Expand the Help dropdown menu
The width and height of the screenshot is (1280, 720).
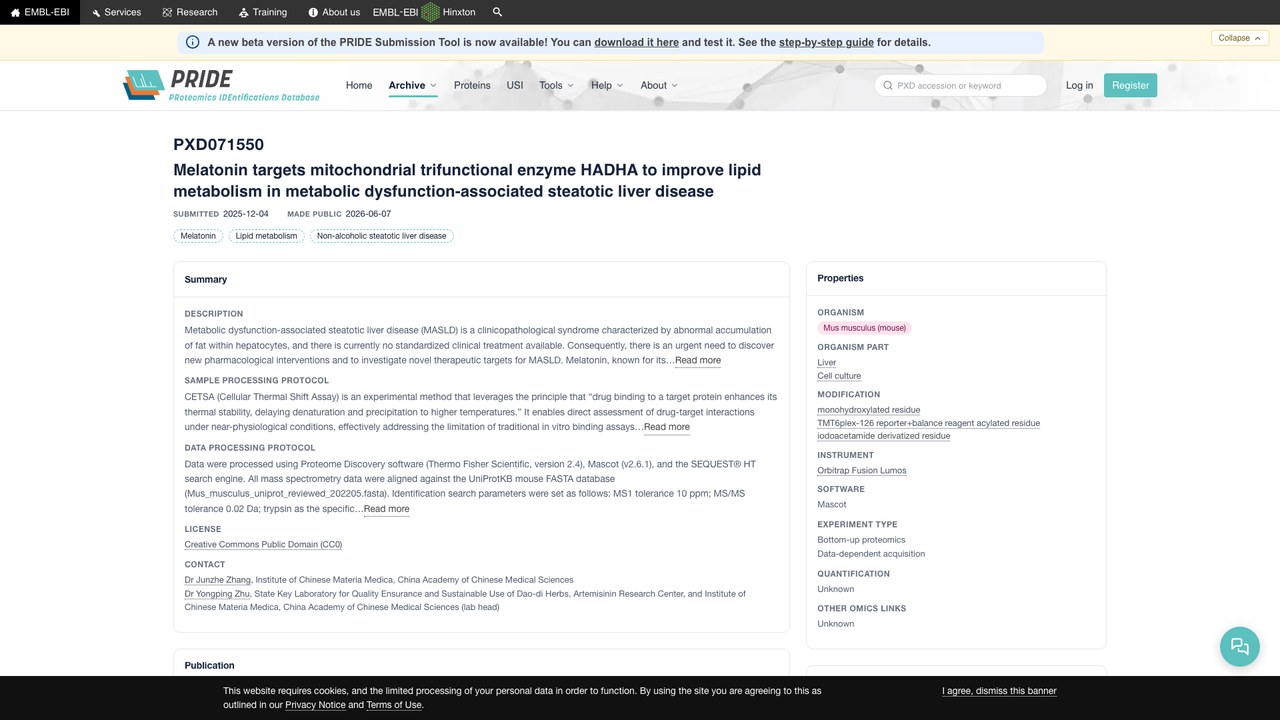607,85
